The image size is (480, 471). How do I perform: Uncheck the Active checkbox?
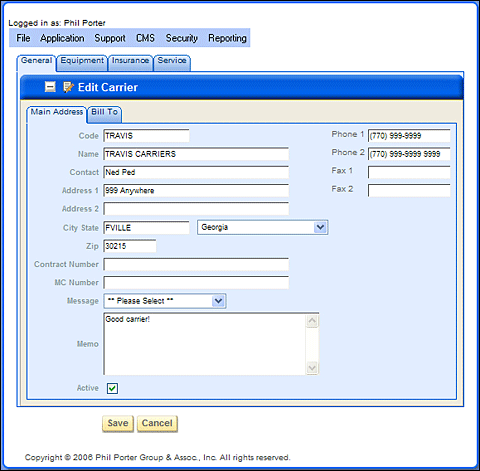(112, 388)
